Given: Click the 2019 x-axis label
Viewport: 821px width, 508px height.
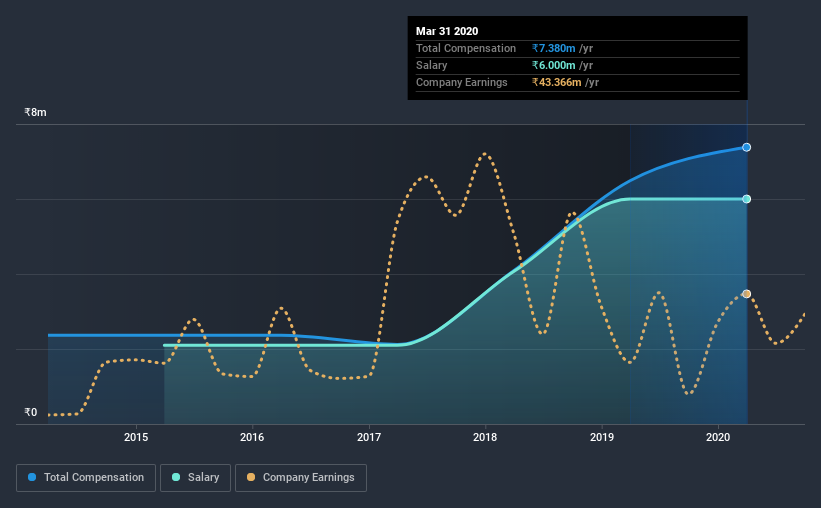Looking at the screenshot, I should tap(602, 437).
